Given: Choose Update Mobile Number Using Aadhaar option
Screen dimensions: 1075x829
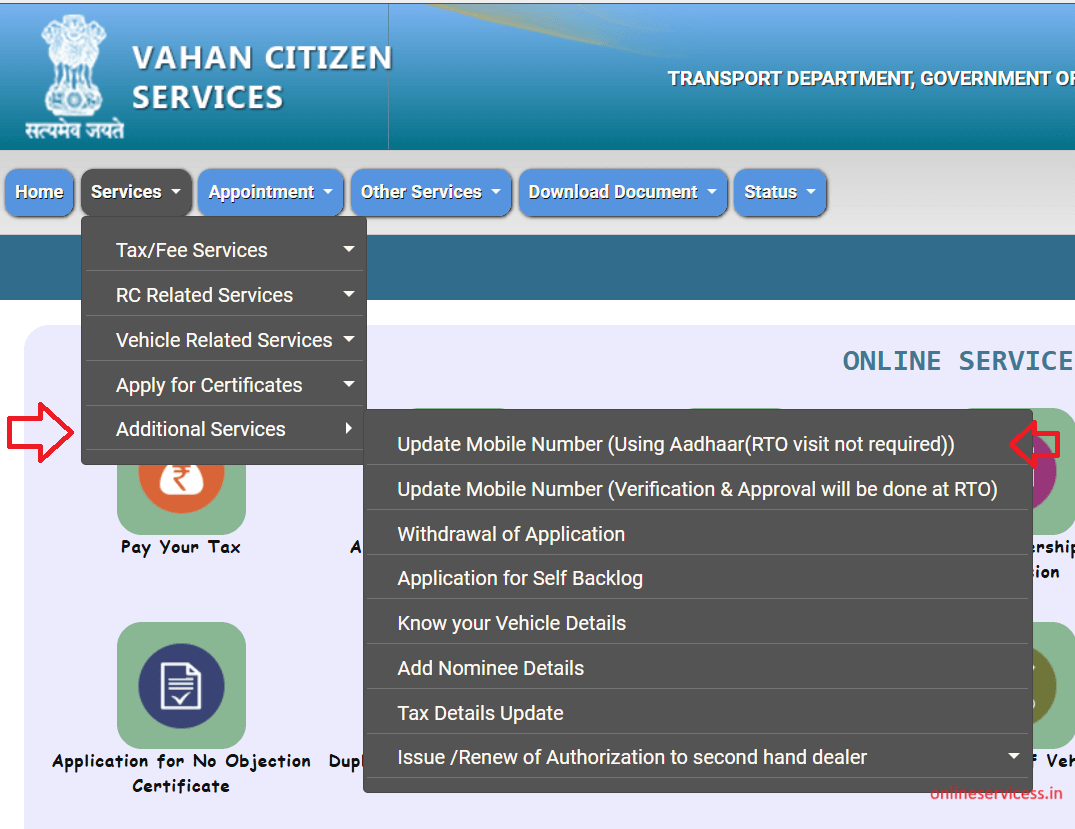Looking at the screenshot, I should (698, 444).
